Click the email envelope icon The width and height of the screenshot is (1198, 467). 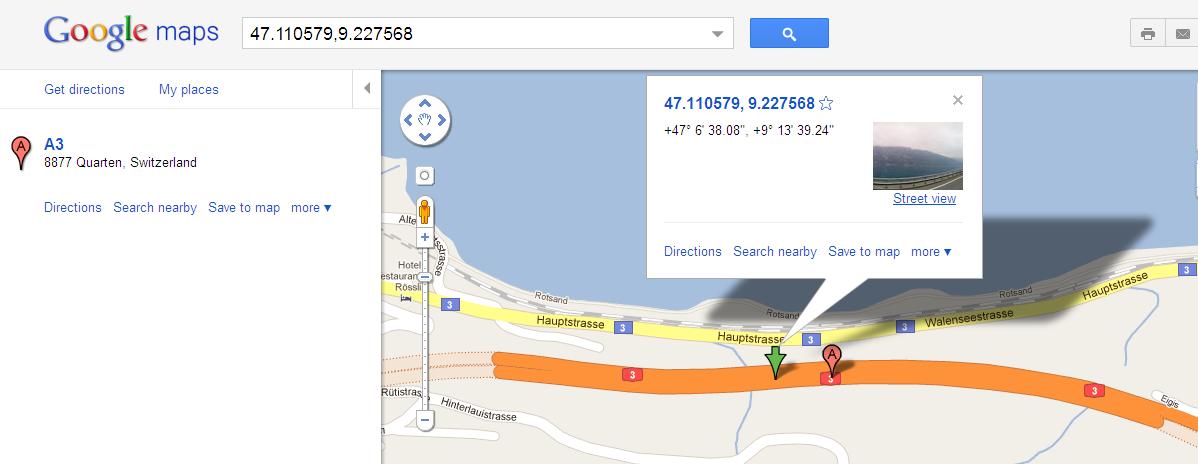(x=1182, y=34)
